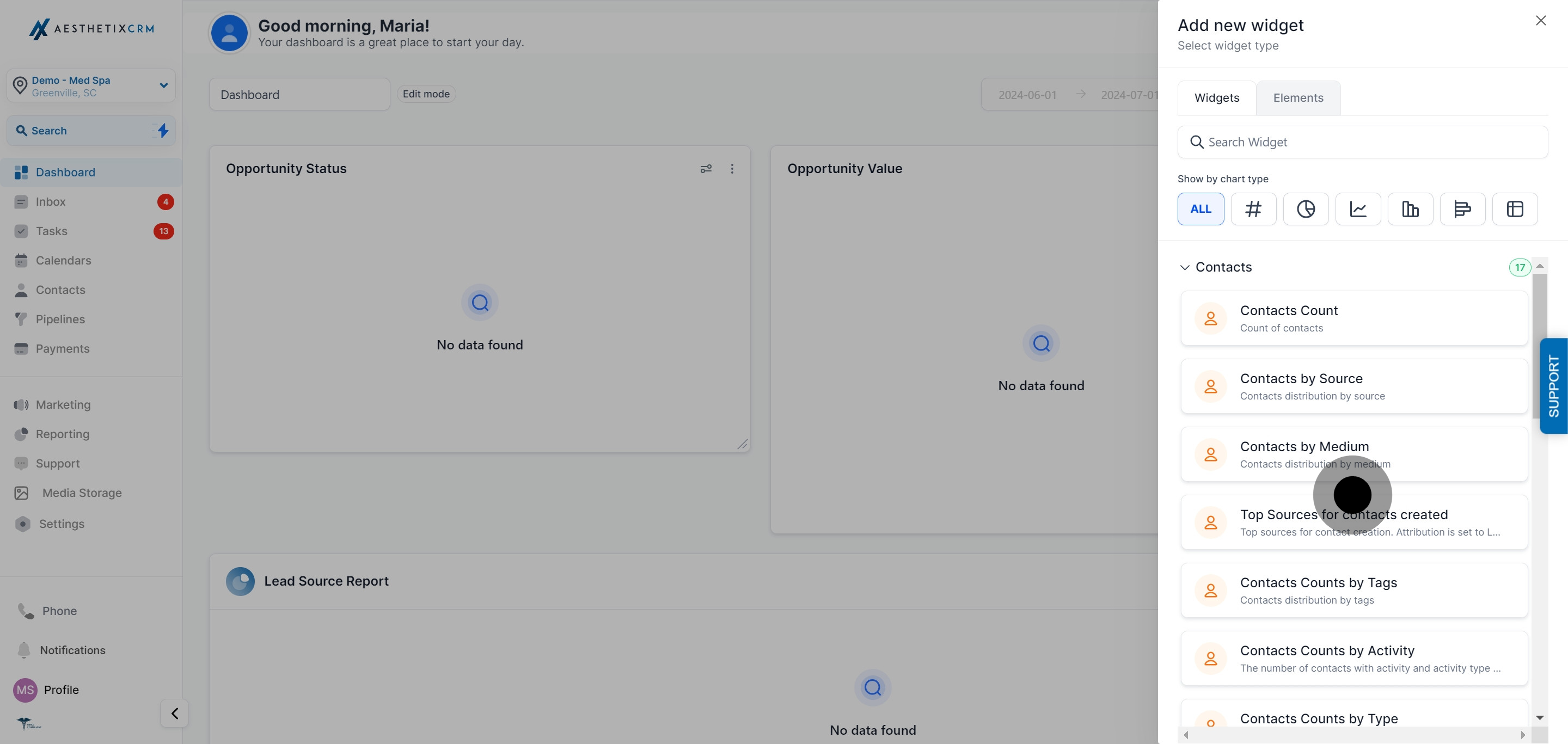Image resolution: width=1568 pixels, height=744 pixels.
Task: Open Opportunity Status three-dot menu
Action: [732, 169]
